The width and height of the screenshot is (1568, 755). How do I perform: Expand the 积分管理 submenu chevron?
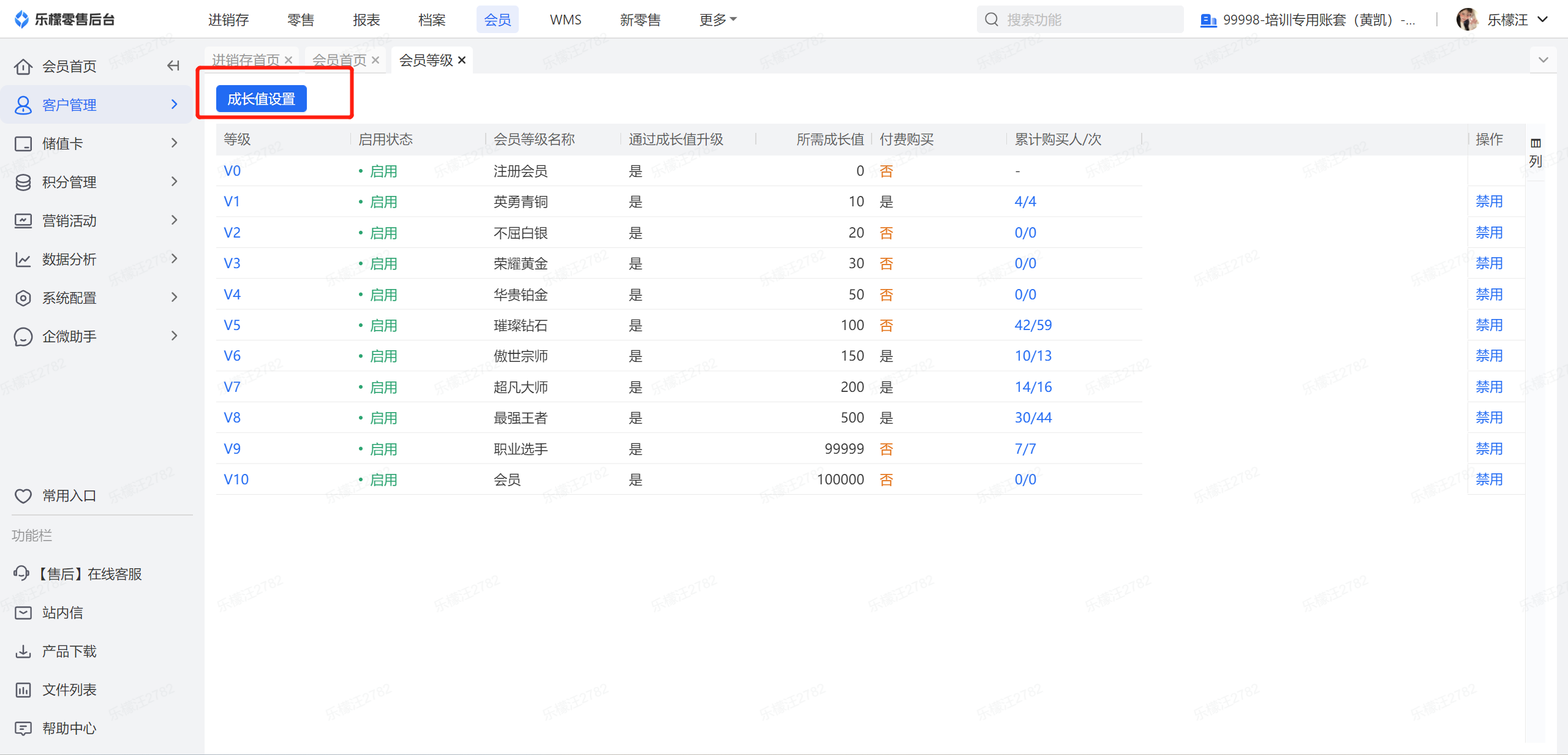click(174, 181)
